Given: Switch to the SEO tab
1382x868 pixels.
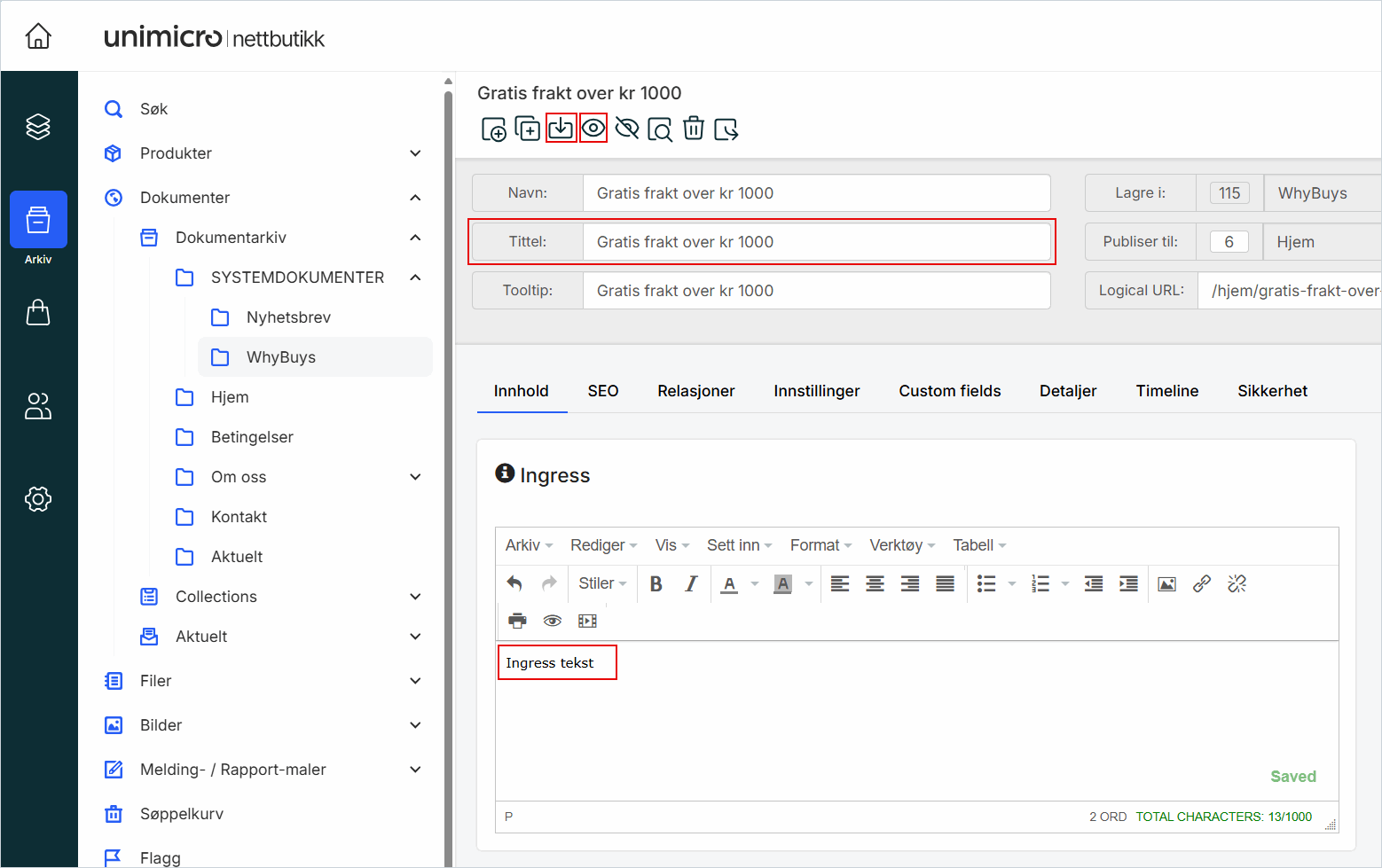Looking at the screenshot, I should click(x=602, y=391).
